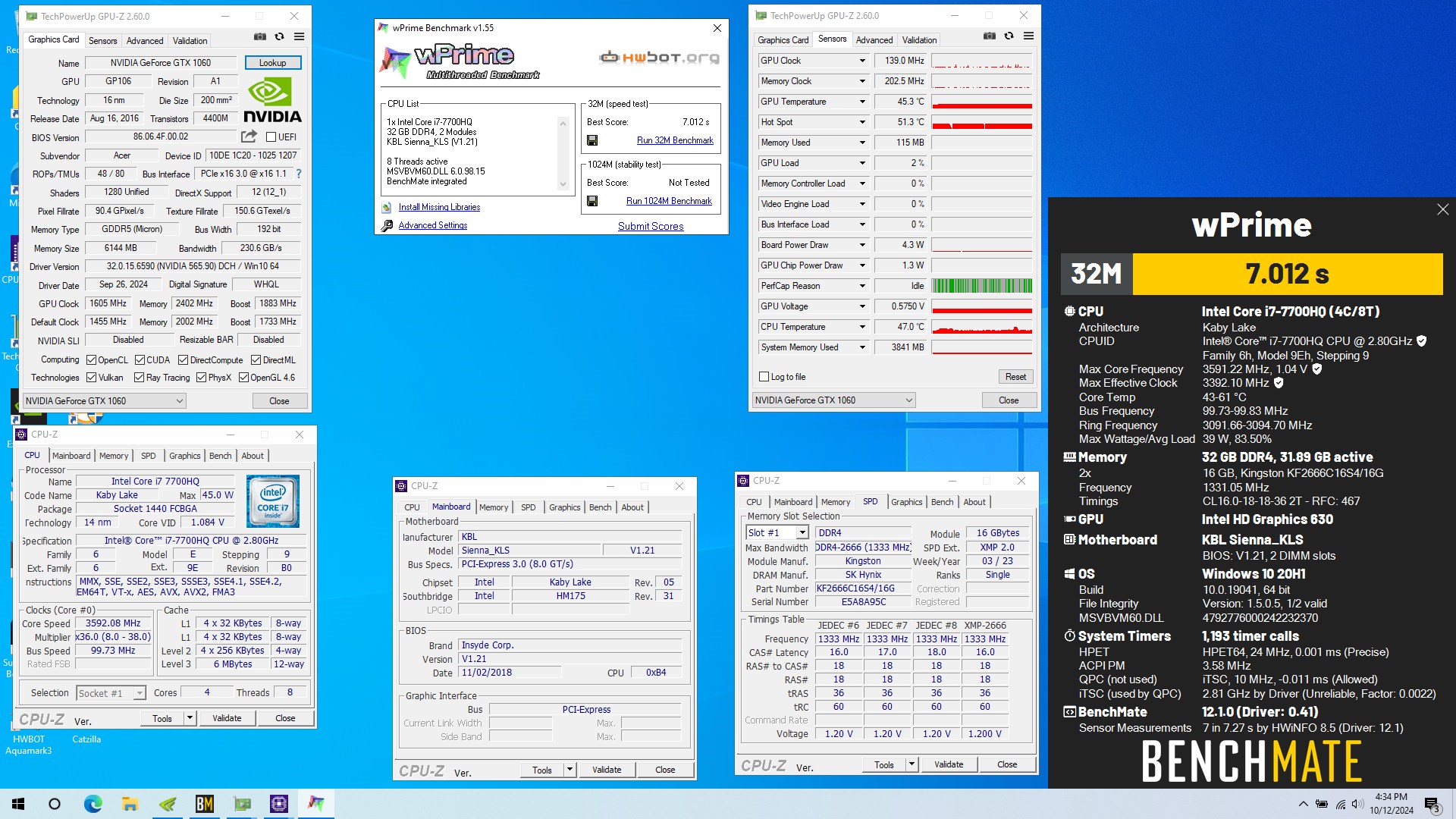This screenshot has height=819, width=1456.
Task: Click the system clock in taskbar
Action: click(1392, 804)
